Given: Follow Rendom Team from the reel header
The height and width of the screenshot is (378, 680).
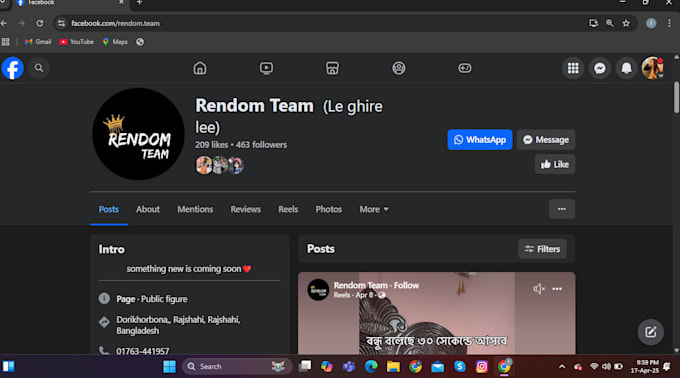Looking at the screenshot, I should 406,285.
